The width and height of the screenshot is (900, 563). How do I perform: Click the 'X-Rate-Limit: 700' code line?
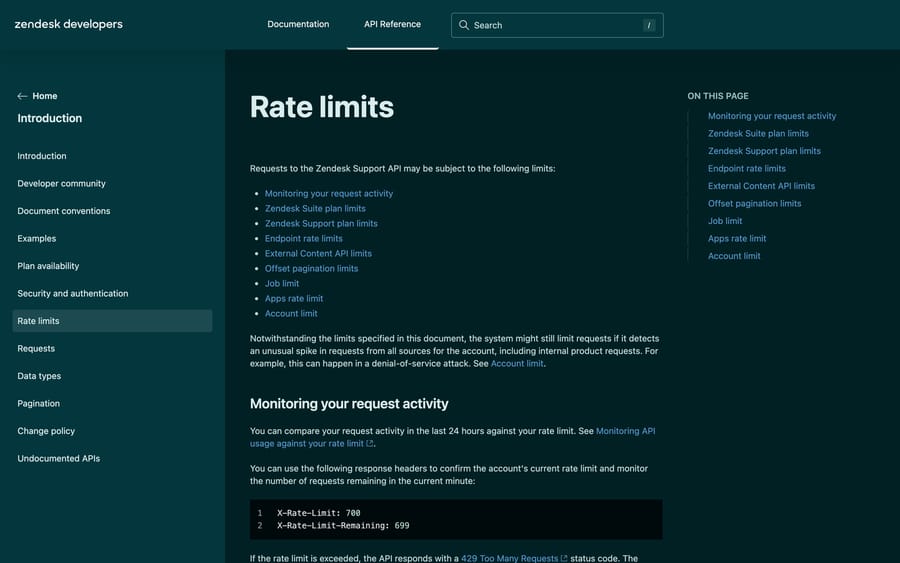pos(319,513)
